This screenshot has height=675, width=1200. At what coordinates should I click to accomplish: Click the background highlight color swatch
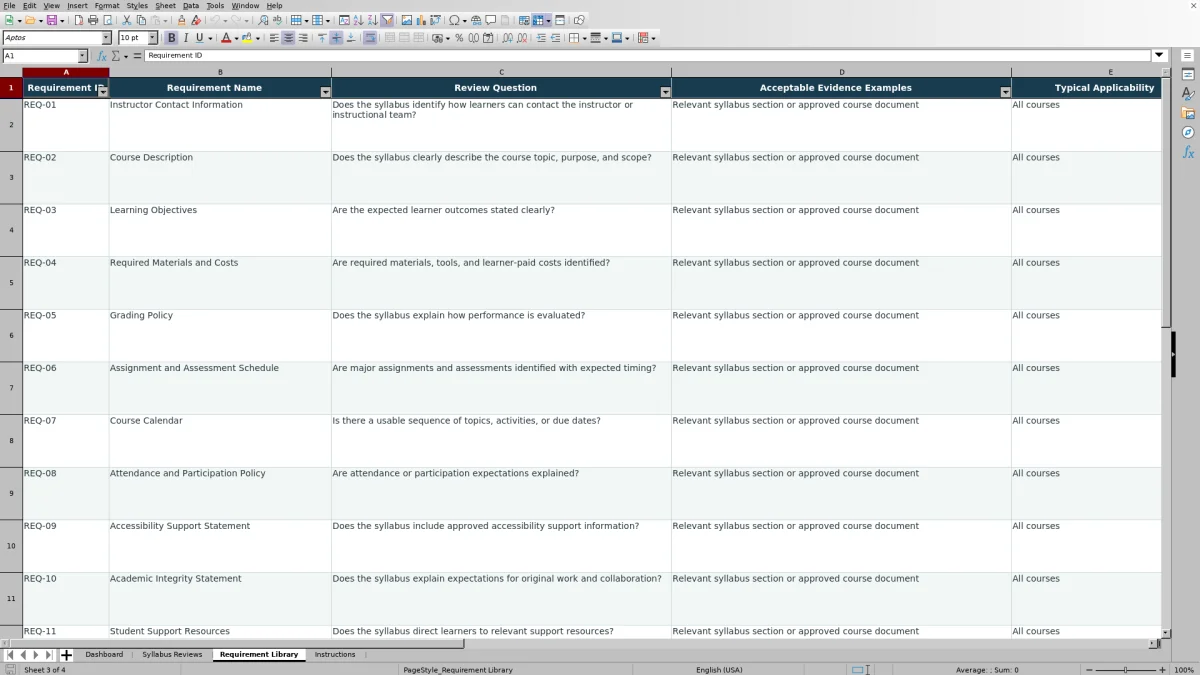pos(245,38)
